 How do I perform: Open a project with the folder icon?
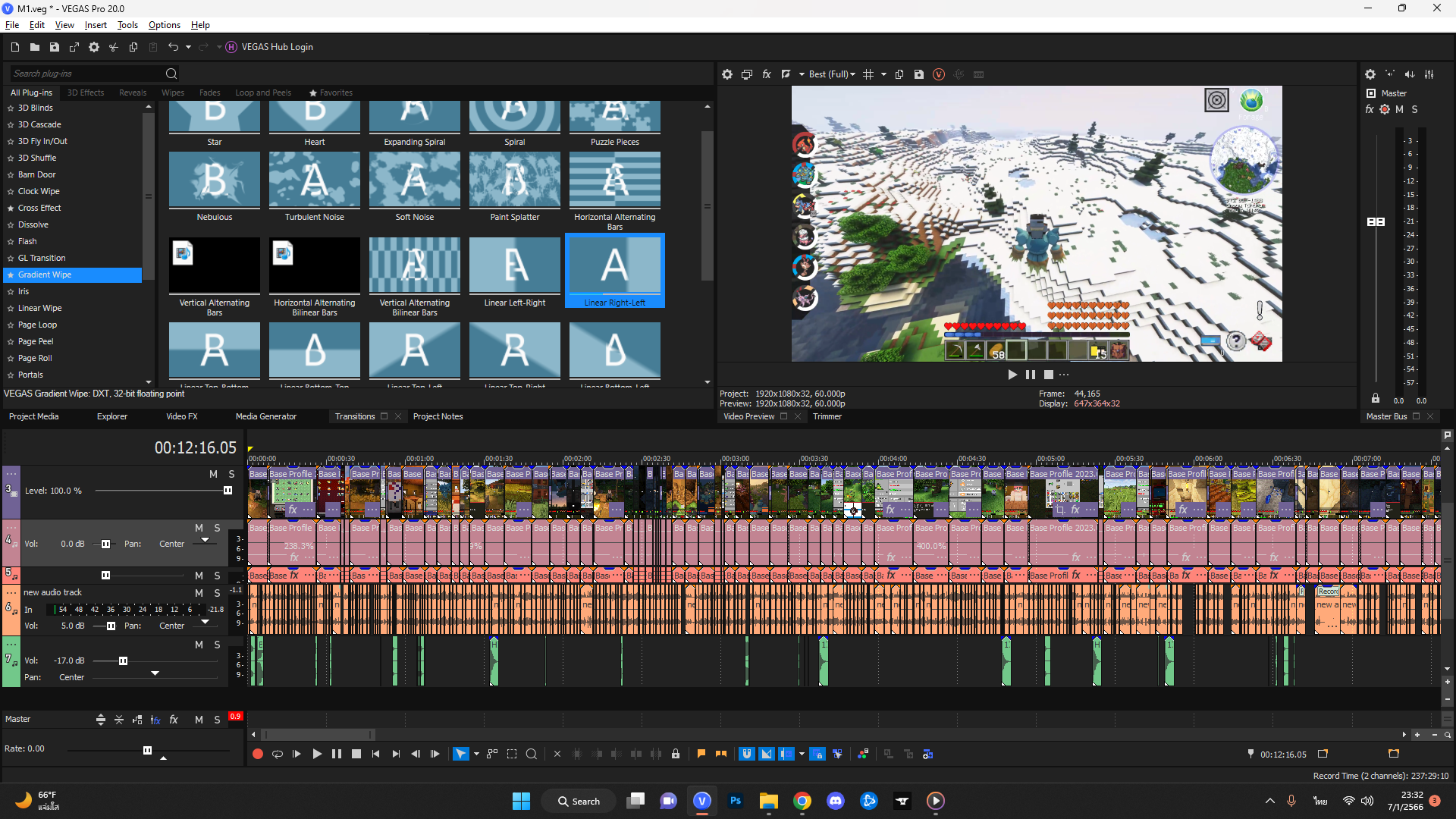[35, 47]
